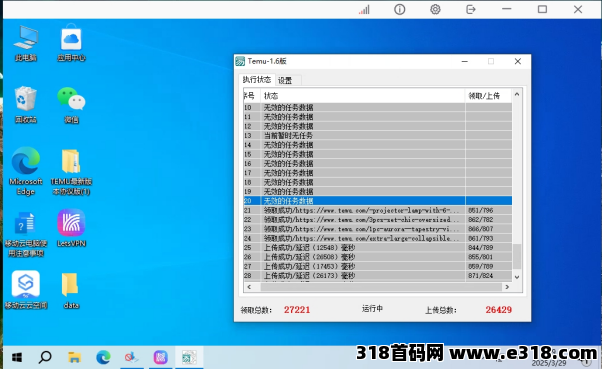Open the 移动云云空间 desktop icon
This screenshot has height=370, width=602.
pyautogui.click(x=26, y=290)
